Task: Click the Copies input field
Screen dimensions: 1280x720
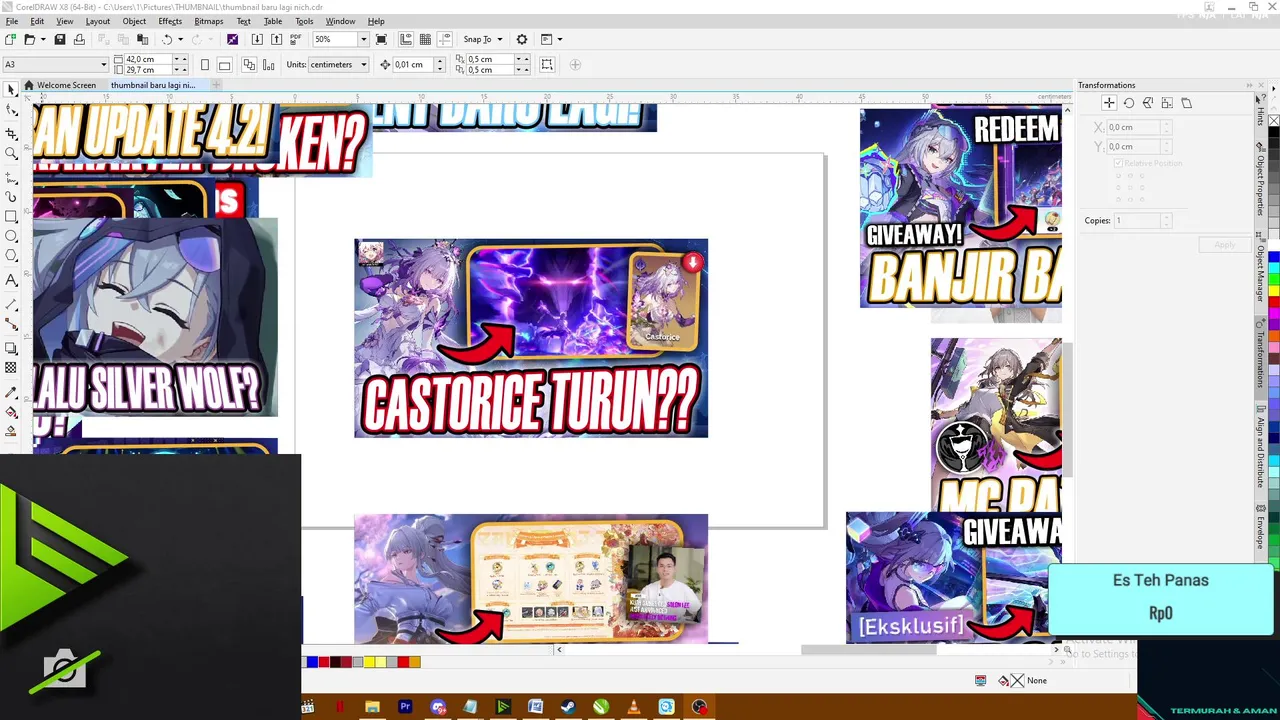Action: [1137, 220]
